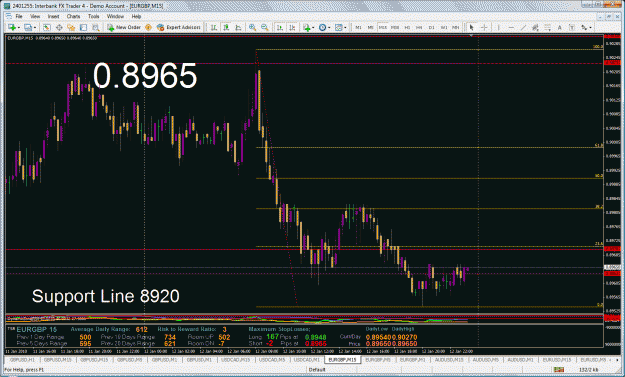Click the New Order button
This screenshot has height=377, width=625.
tap(124, 27)
